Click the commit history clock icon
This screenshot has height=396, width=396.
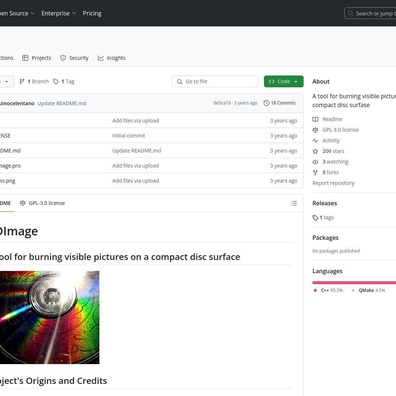(266, 103)
